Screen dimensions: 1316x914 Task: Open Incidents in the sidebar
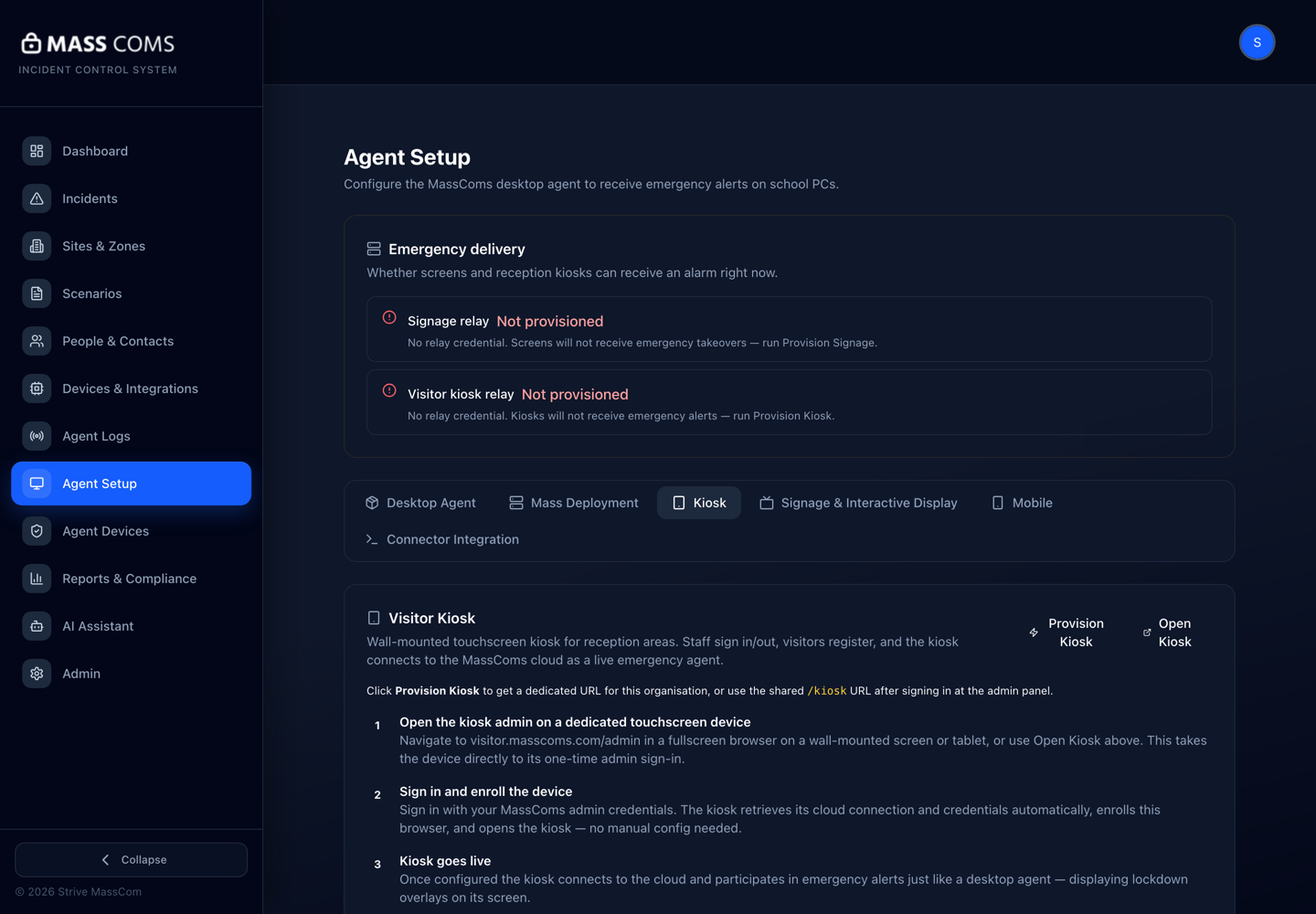pos(131,198)
